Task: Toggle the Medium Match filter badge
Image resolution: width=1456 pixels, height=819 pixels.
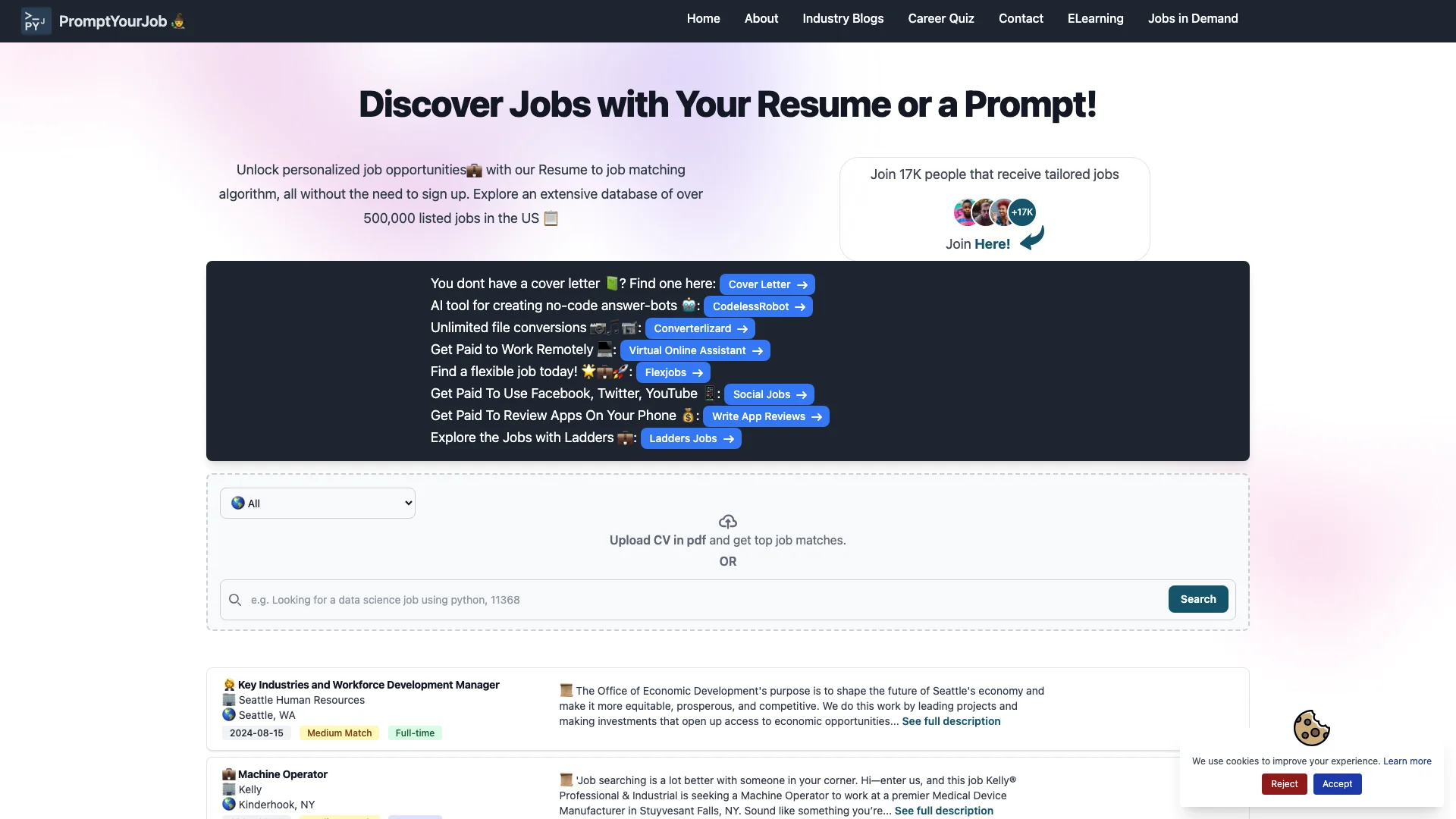Action: point(338,732)
